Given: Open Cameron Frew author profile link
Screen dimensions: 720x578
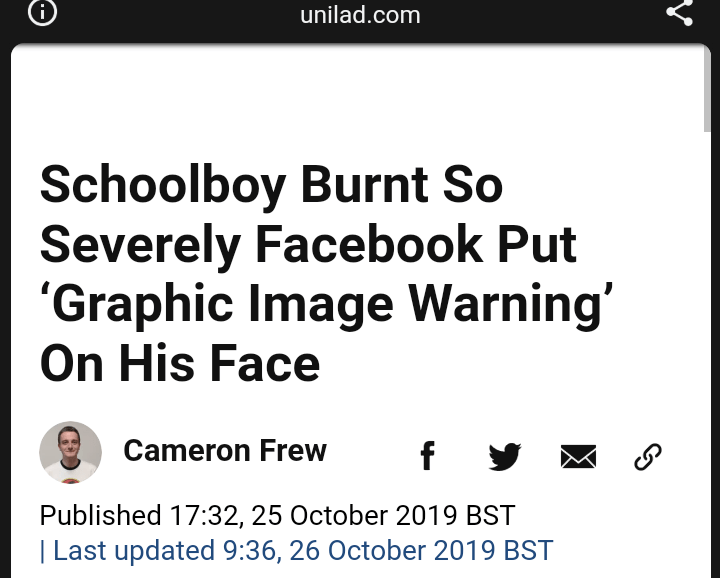Looking at the screenshot, I should pyautogui.click(x=225, y=451).
